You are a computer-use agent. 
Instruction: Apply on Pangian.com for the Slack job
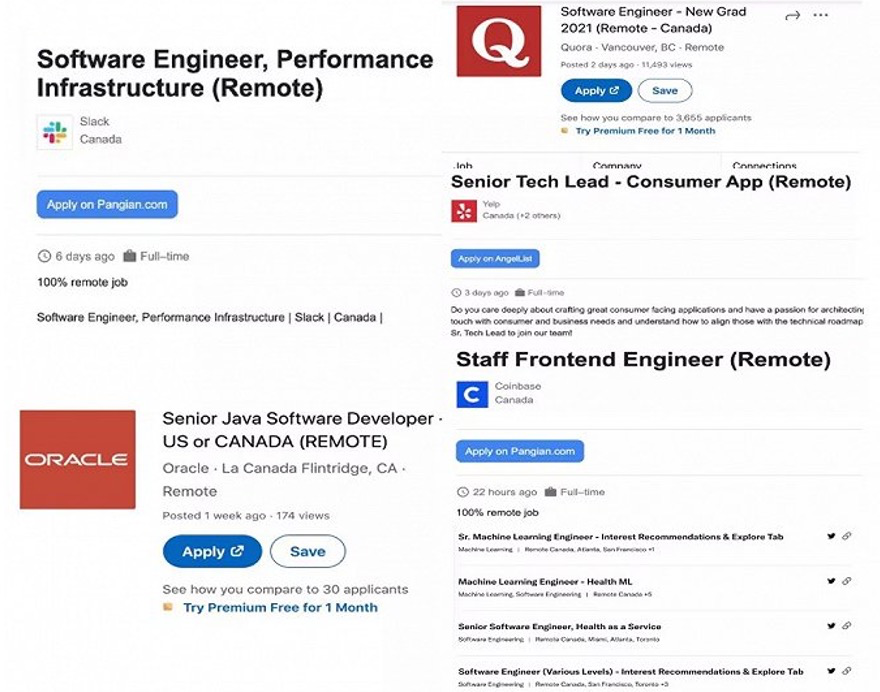click(107, 204)
